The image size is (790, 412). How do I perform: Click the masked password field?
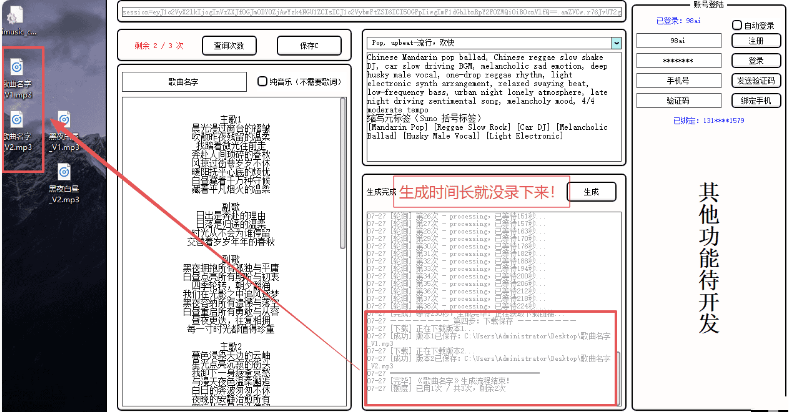pos(679,60)
